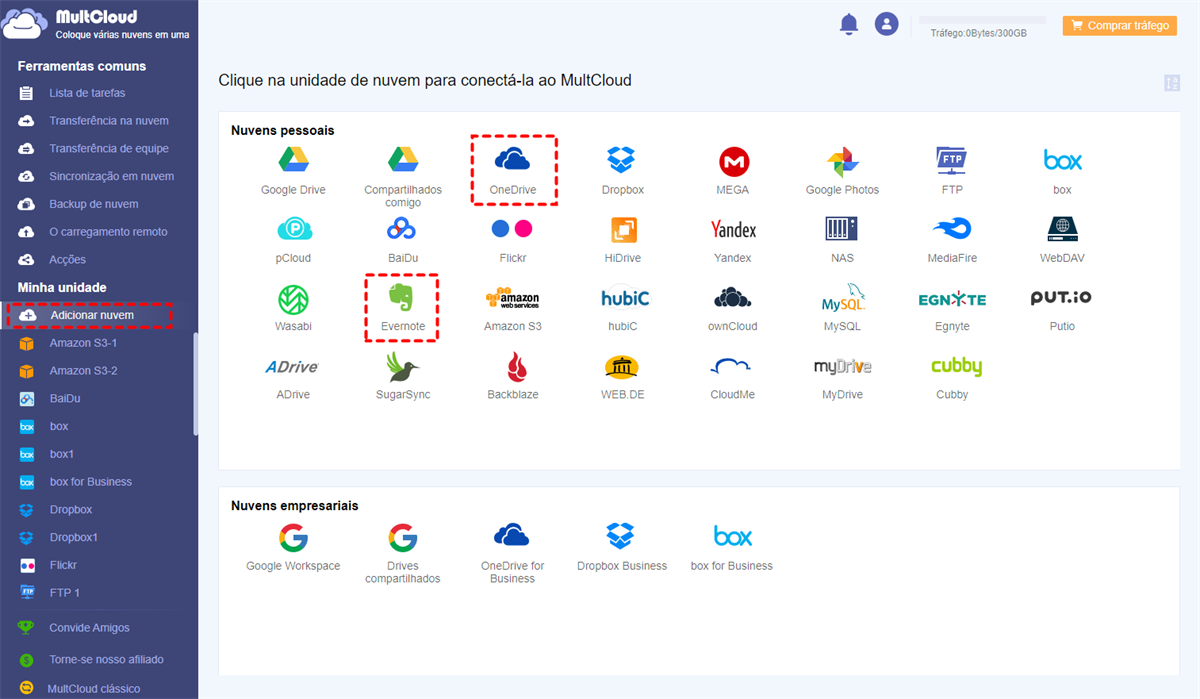
Task: Choose the Putio service
Action: pos(1062,307)
